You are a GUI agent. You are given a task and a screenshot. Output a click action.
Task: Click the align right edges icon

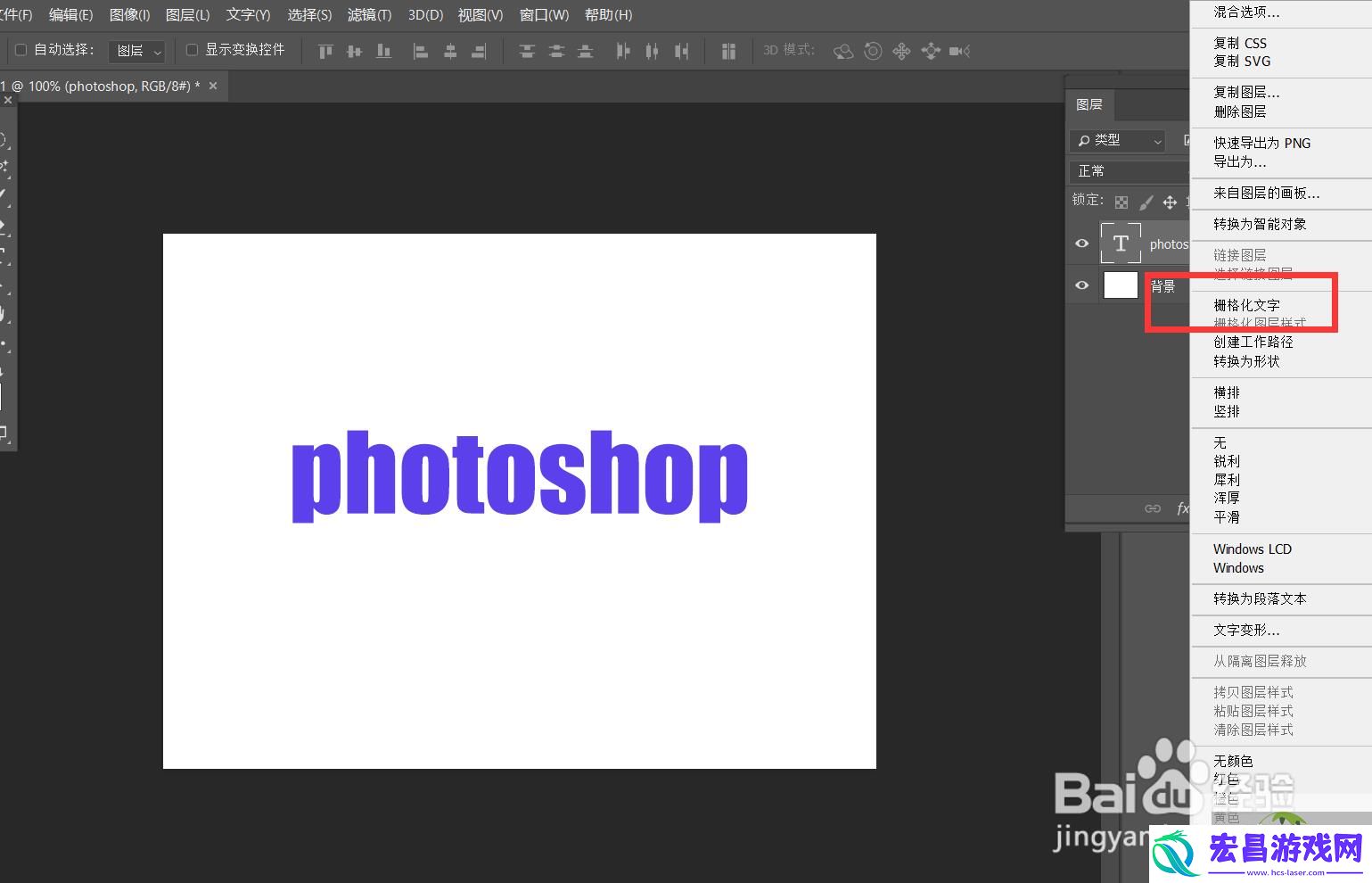coord(480,51)
